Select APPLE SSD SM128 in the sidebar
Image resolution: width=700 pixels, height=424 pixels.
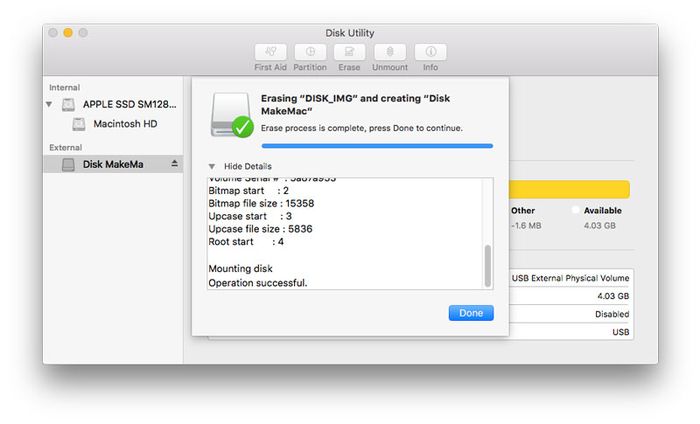[x=129, y=104]
